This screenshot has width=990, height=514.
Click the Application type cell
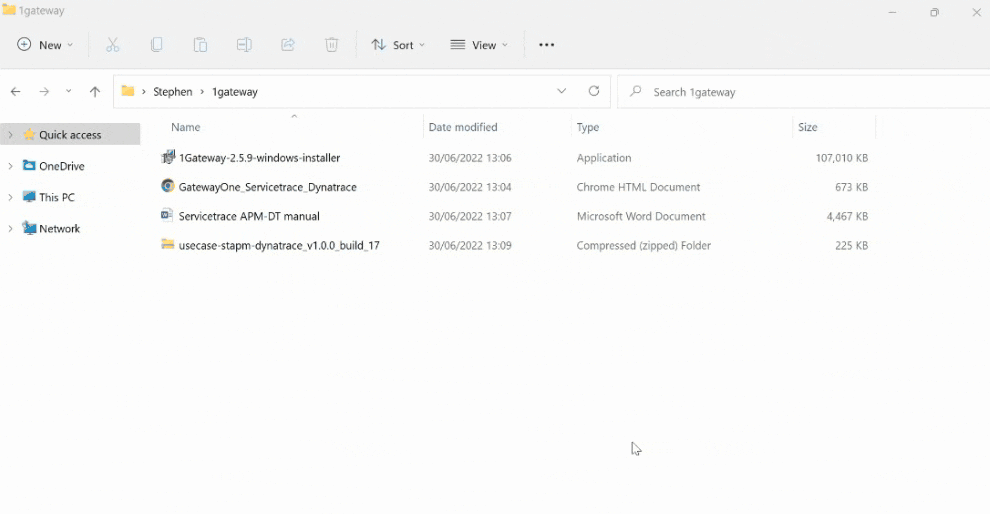point(604,158)
